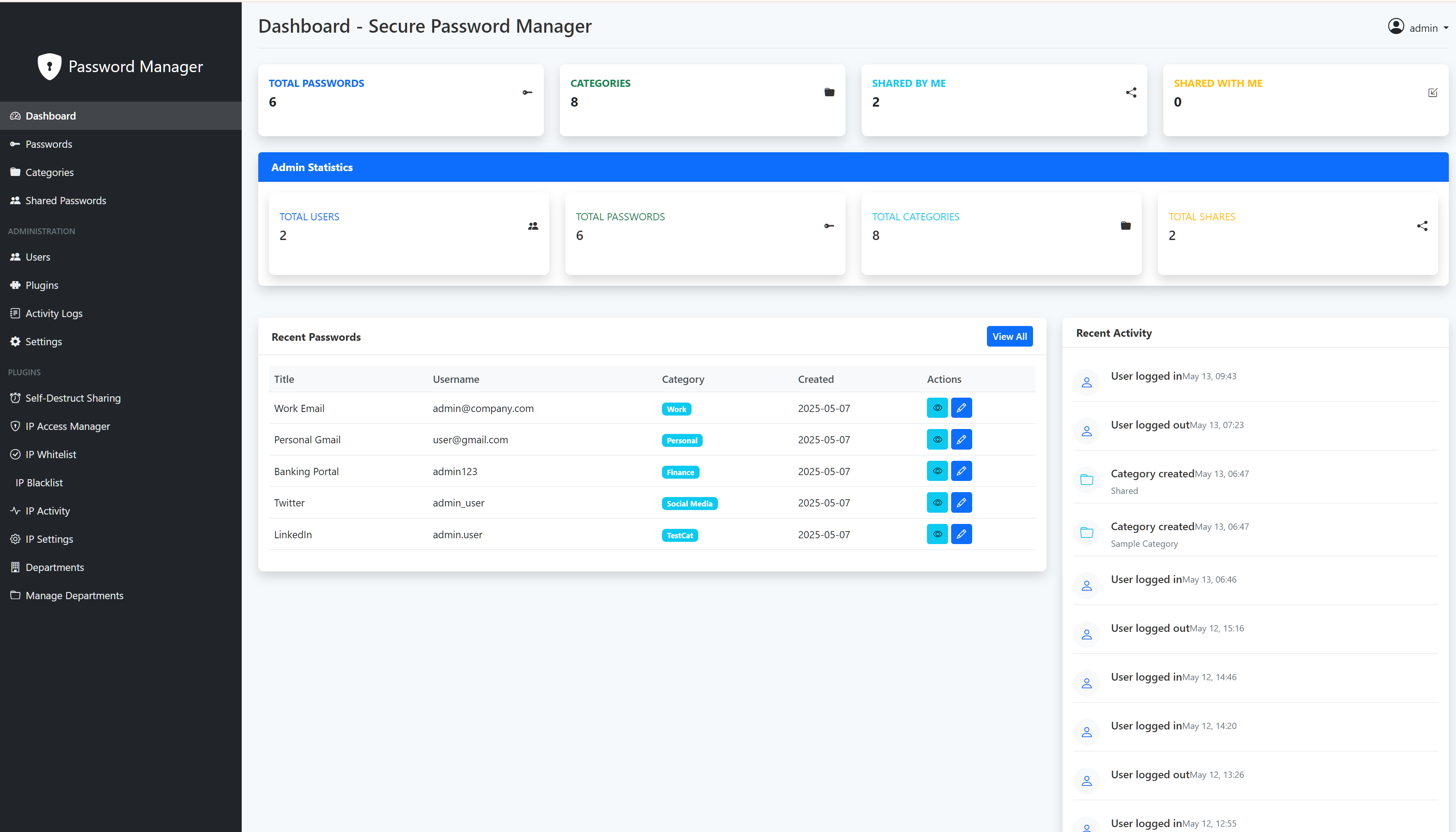Open IP Access Manager plugin
The height and width of the screenshot is (832, 1456).
point(120,426)
